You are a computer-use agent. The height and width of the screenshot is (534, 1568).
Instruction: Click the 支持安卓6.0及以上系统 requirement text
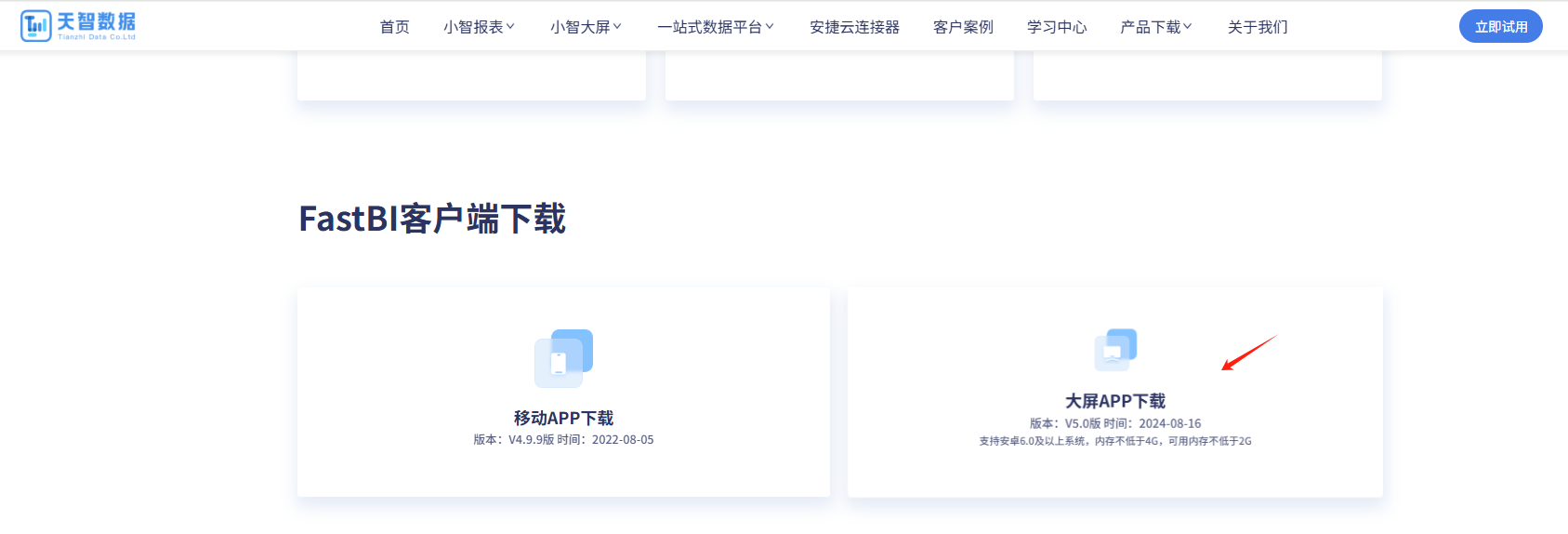click(x=1115, y=441)
